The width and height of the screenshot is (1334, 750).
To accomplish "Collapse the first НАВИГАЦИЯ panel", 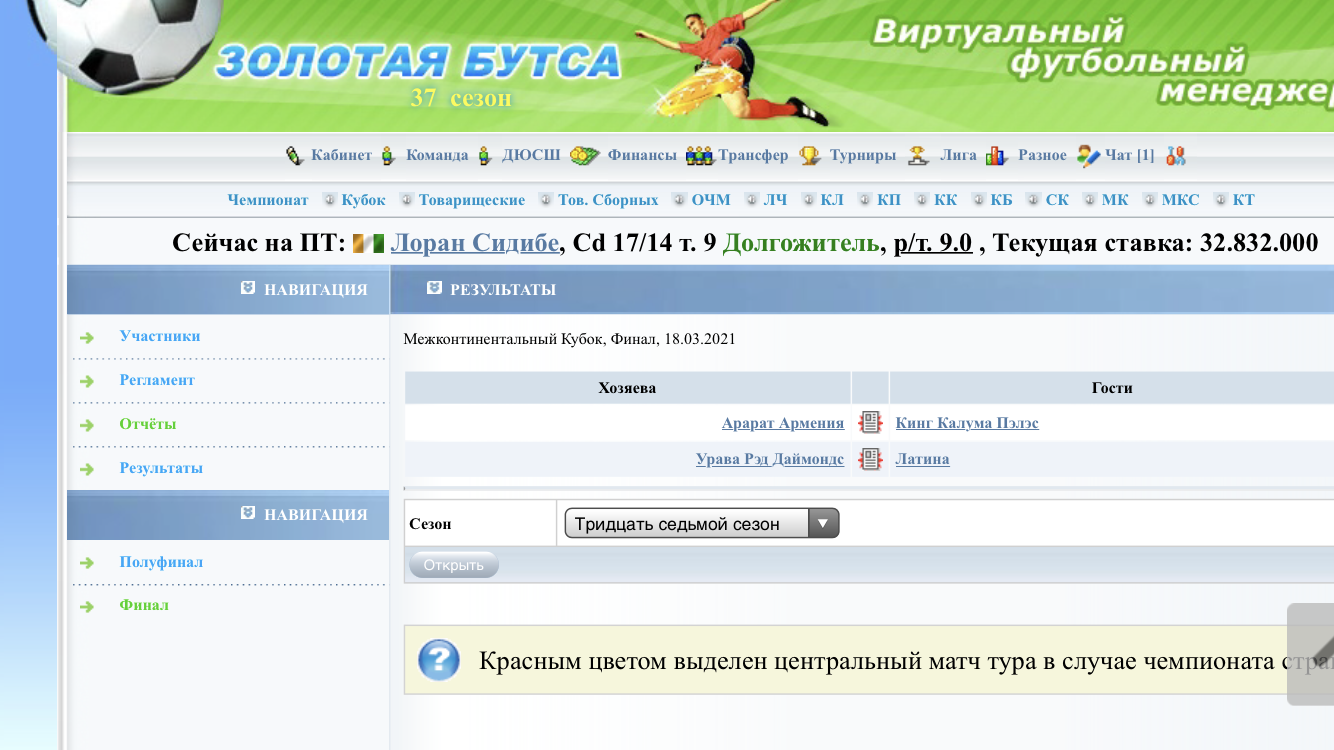I will [248, 289].
